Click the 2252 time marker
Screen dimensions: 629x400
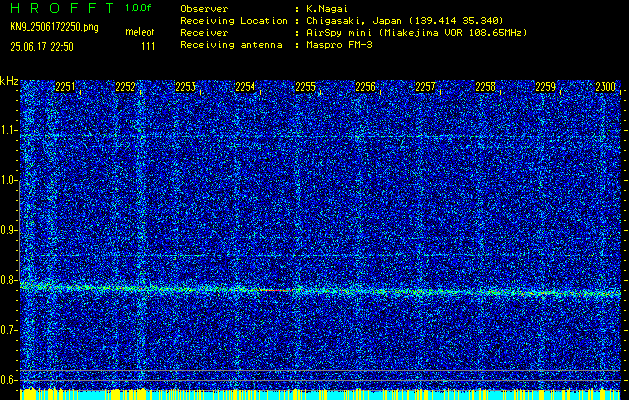click(125, 87)
